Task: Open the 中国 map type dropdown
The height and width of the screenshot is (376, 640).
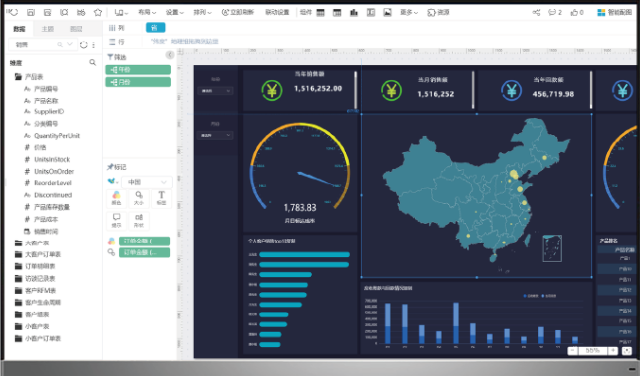Action: pos(147,182)
